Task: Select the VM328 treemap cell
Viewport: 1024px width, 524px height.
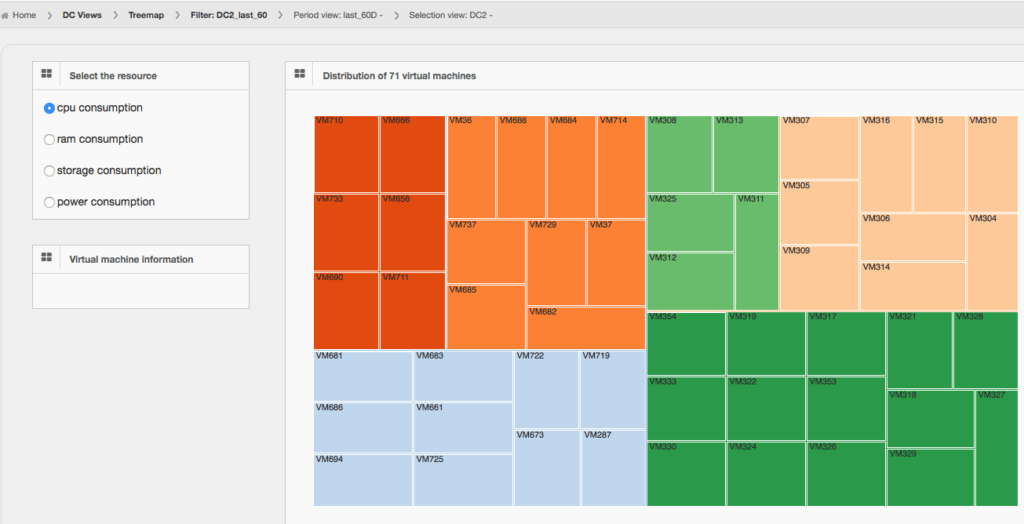Action: click(x=985, y=350)
